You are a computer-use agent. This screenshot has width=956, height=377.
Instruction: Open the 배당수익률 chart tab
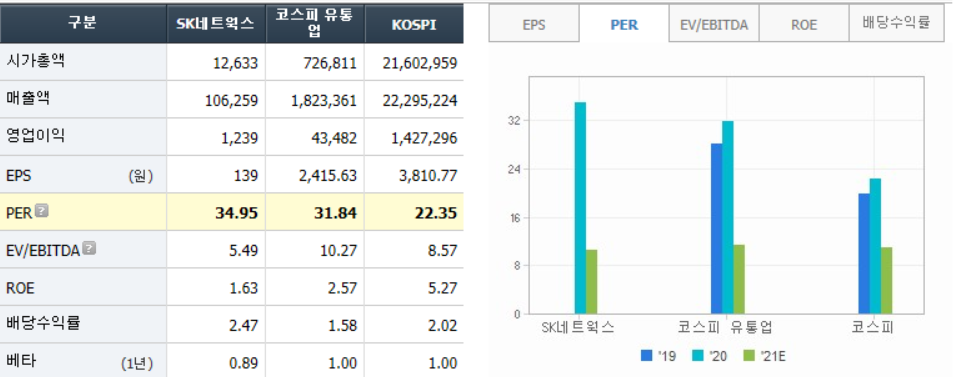tap(896, 24)
